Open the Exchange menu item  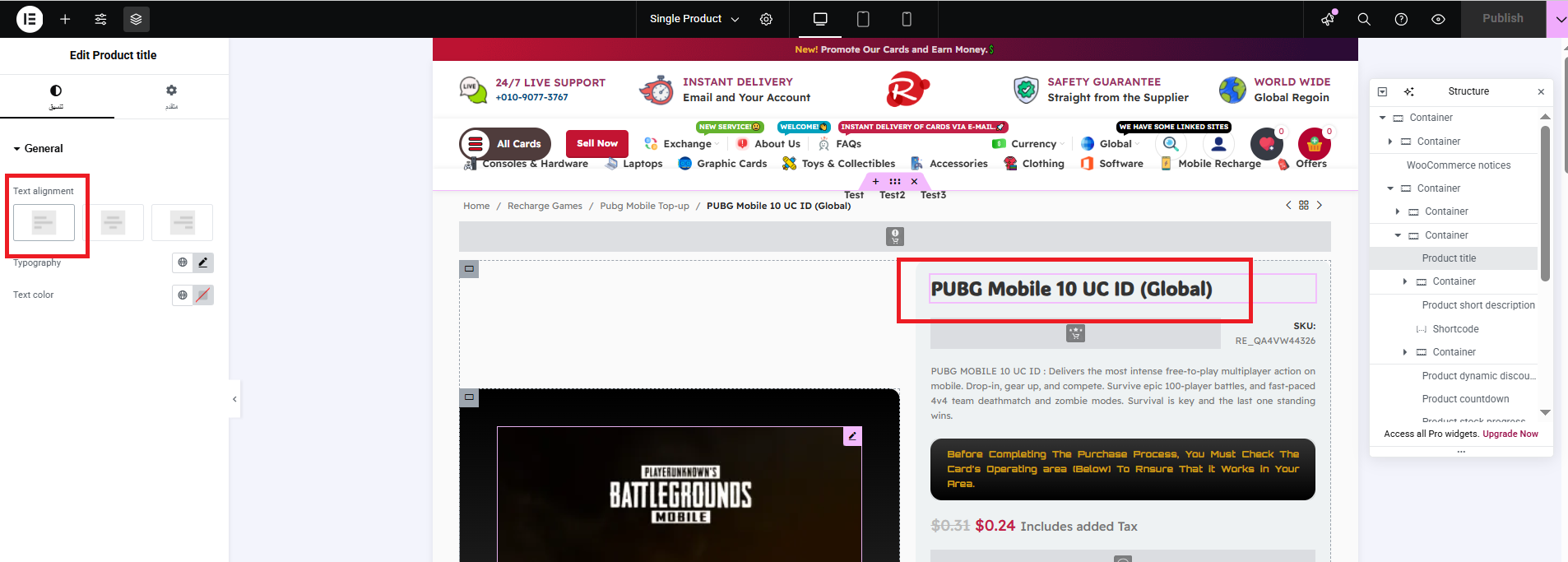[x=680, y=144]
